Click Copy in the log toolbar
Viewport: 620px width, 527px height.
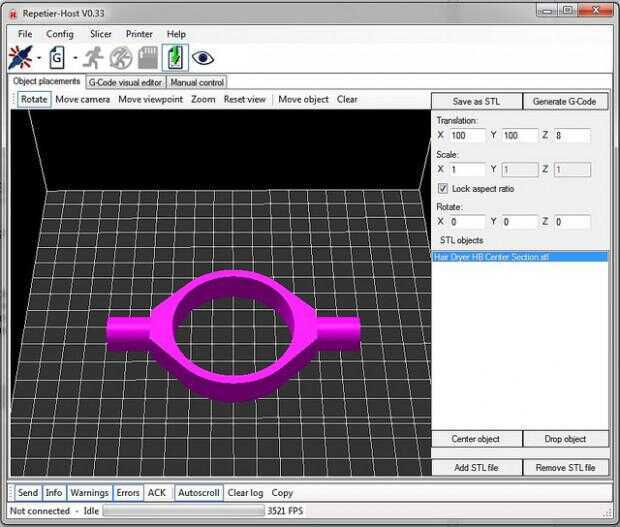tap(282, 493)
